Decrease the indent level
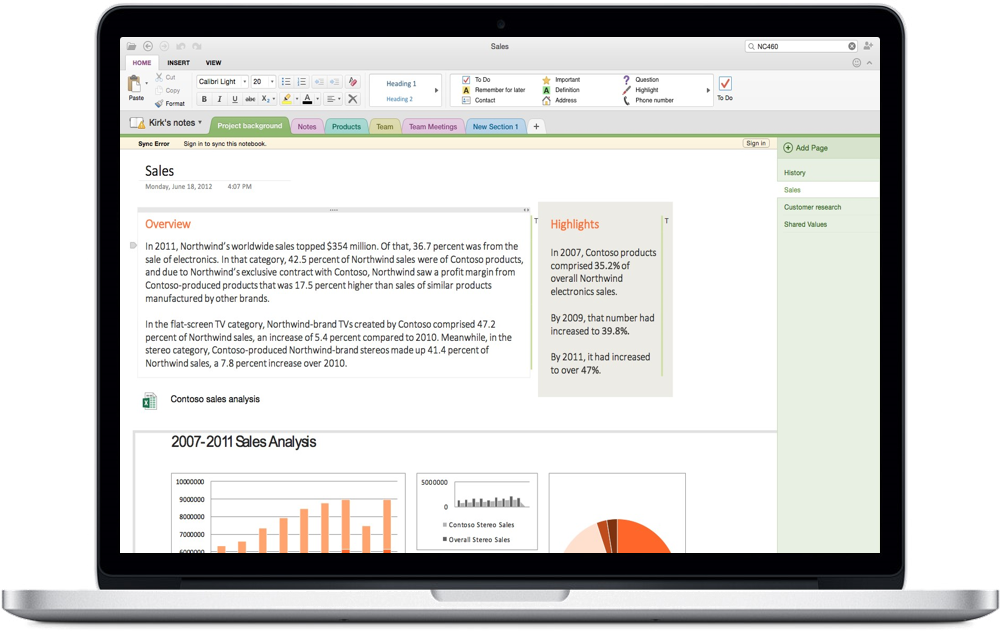The width and height of the screenshot is (1003, 637). click(x=319, y=82)
